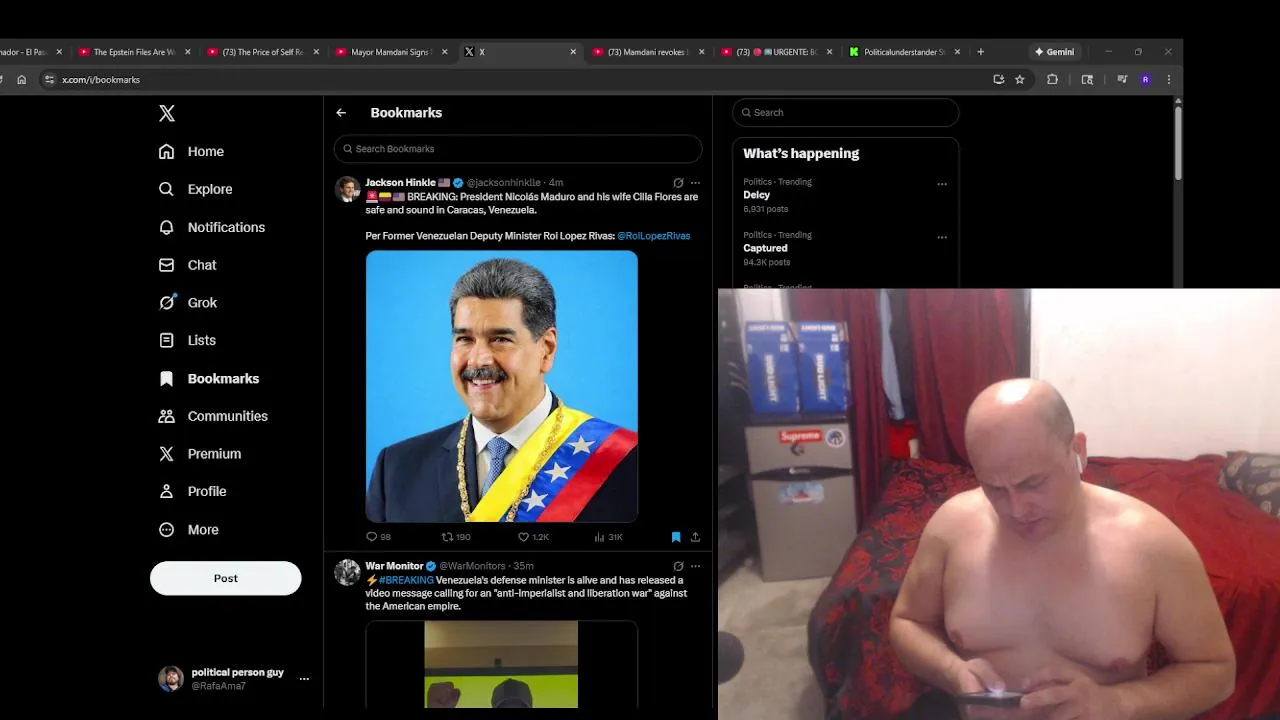
Task: Open more options for the Delcy trend
Action: (941, 184)
